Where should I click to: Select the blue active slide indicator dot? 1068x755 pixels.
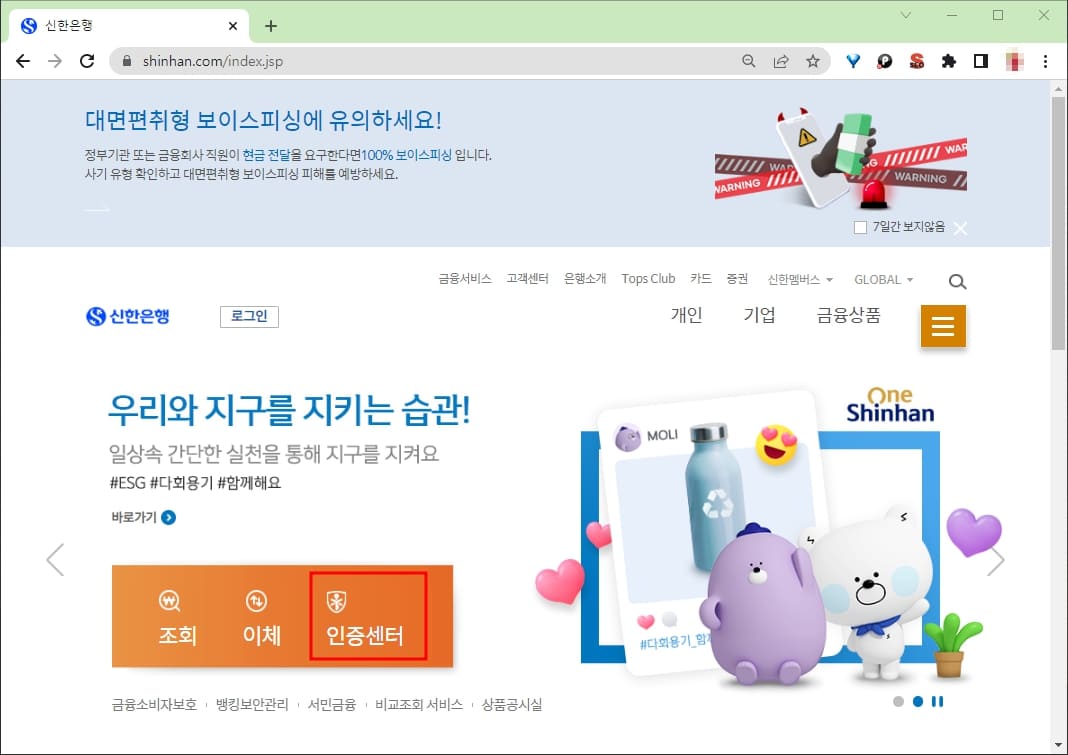(x=918, y=701)
